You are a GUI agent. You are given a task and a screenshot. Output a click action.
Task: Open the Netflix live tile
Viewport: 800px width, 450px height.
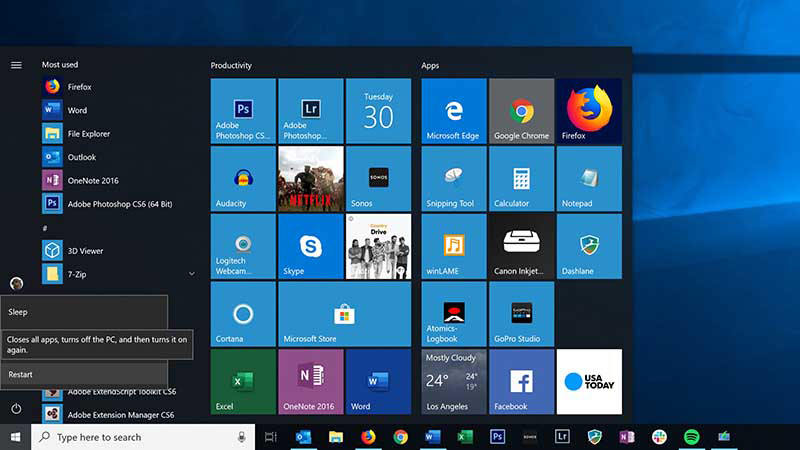[310, 179]
